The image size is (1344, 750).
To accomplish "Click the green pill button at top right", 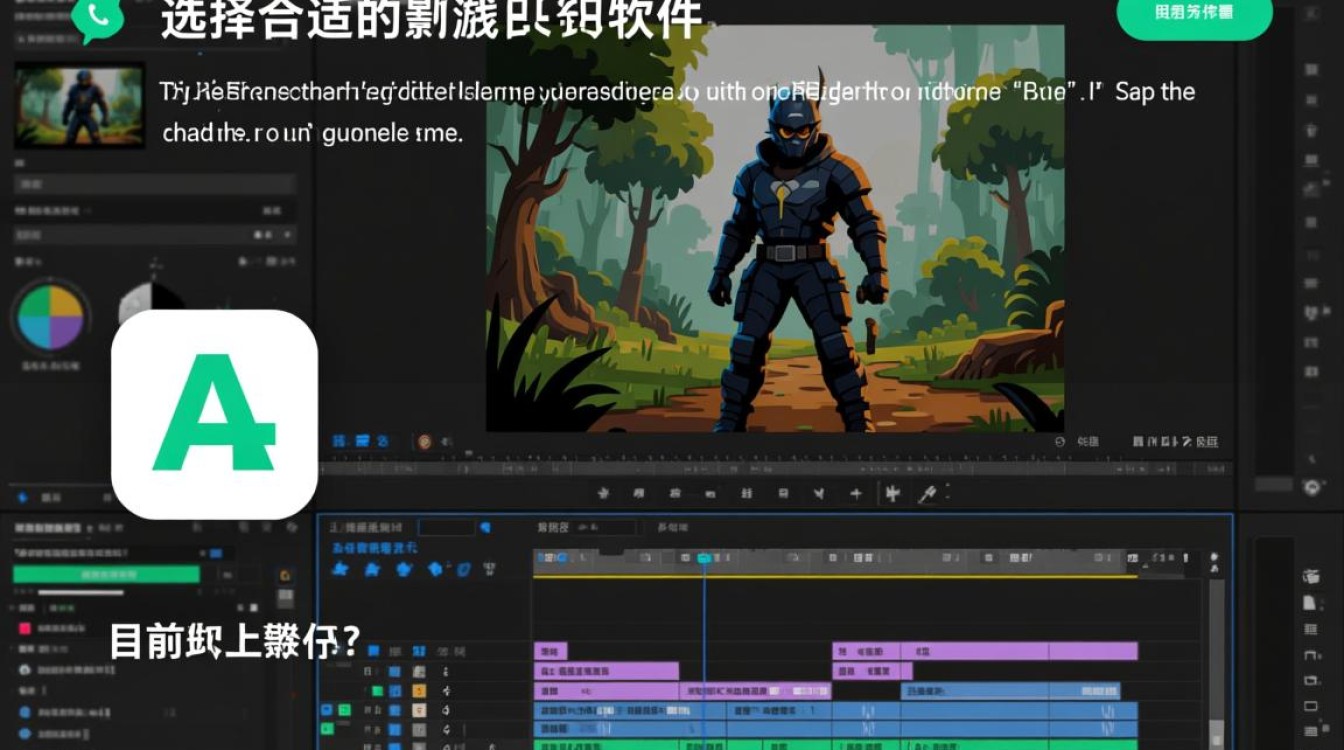I will point(1194,14).
